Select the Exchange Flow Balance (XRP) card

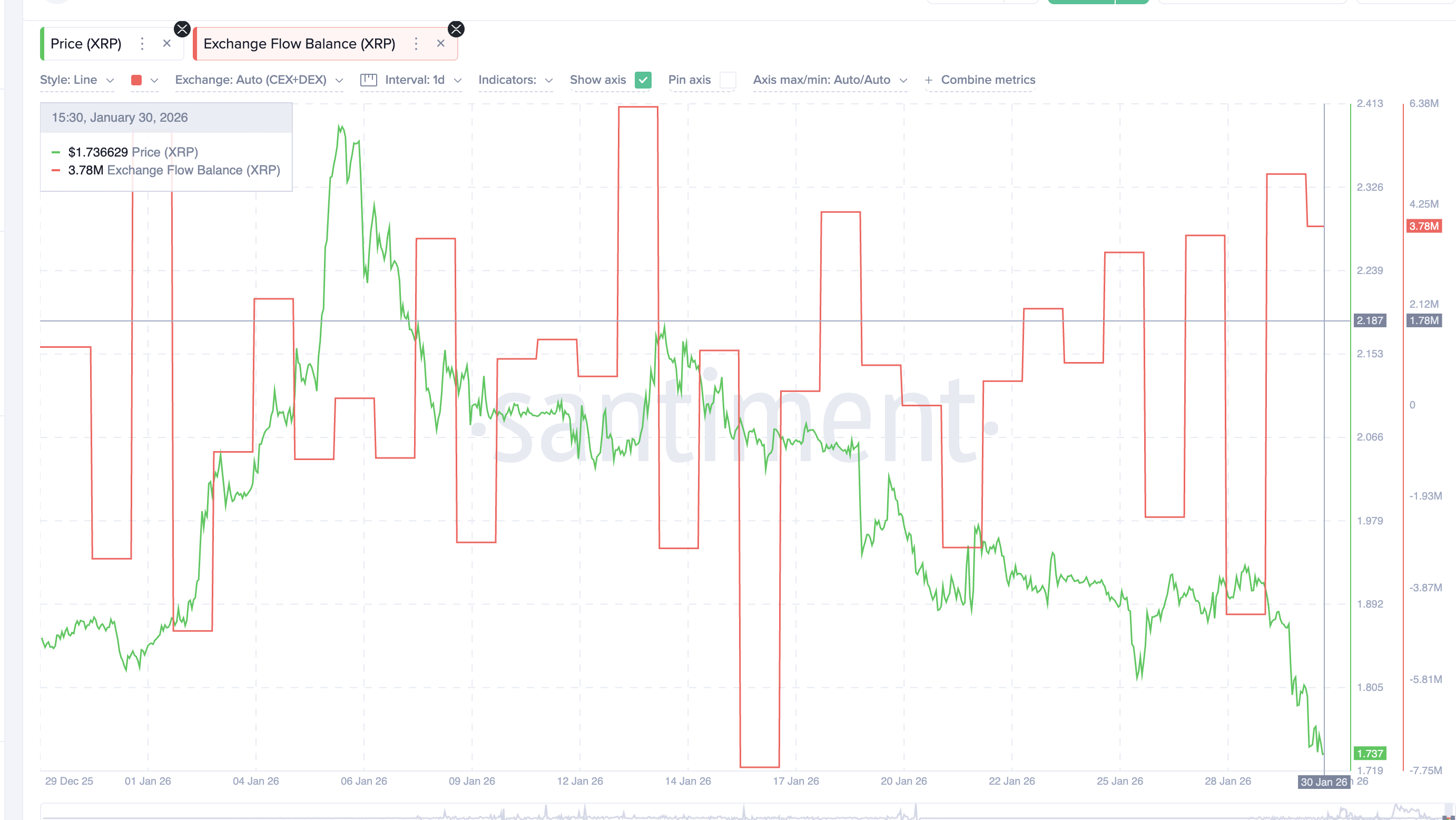tap(300, 43)
